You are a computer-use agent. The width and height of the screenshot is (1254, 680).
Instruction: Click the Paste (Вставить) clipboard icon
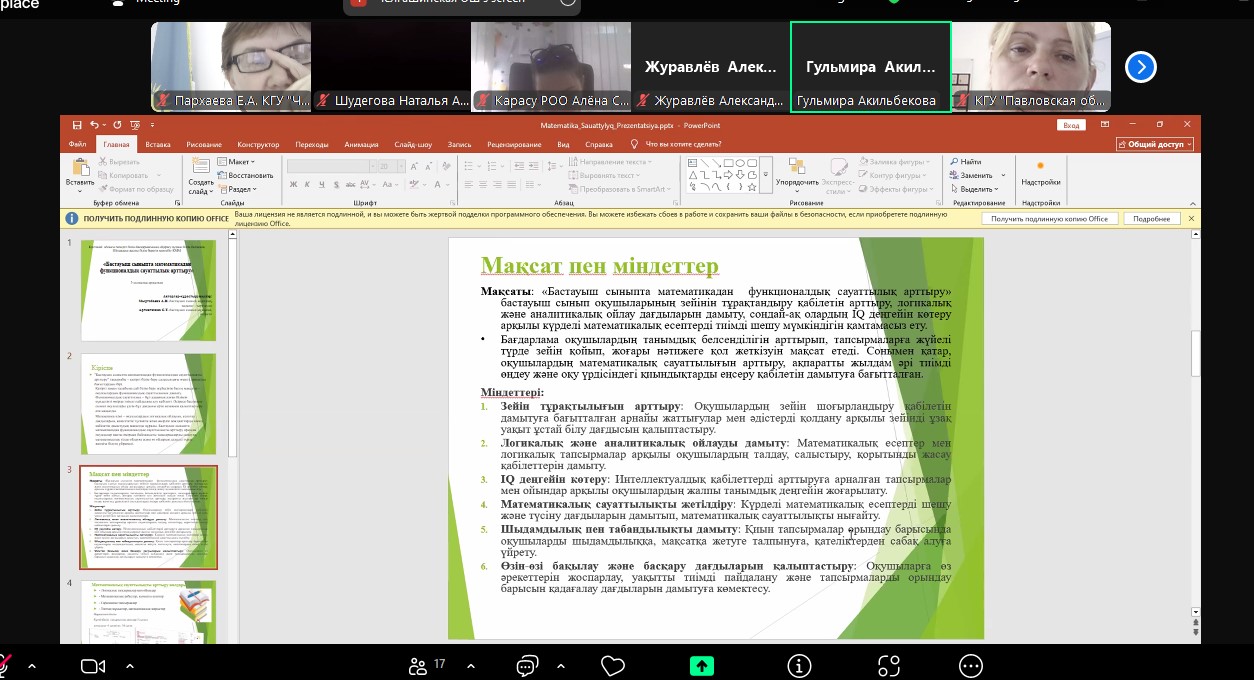[x=80, y=168]
